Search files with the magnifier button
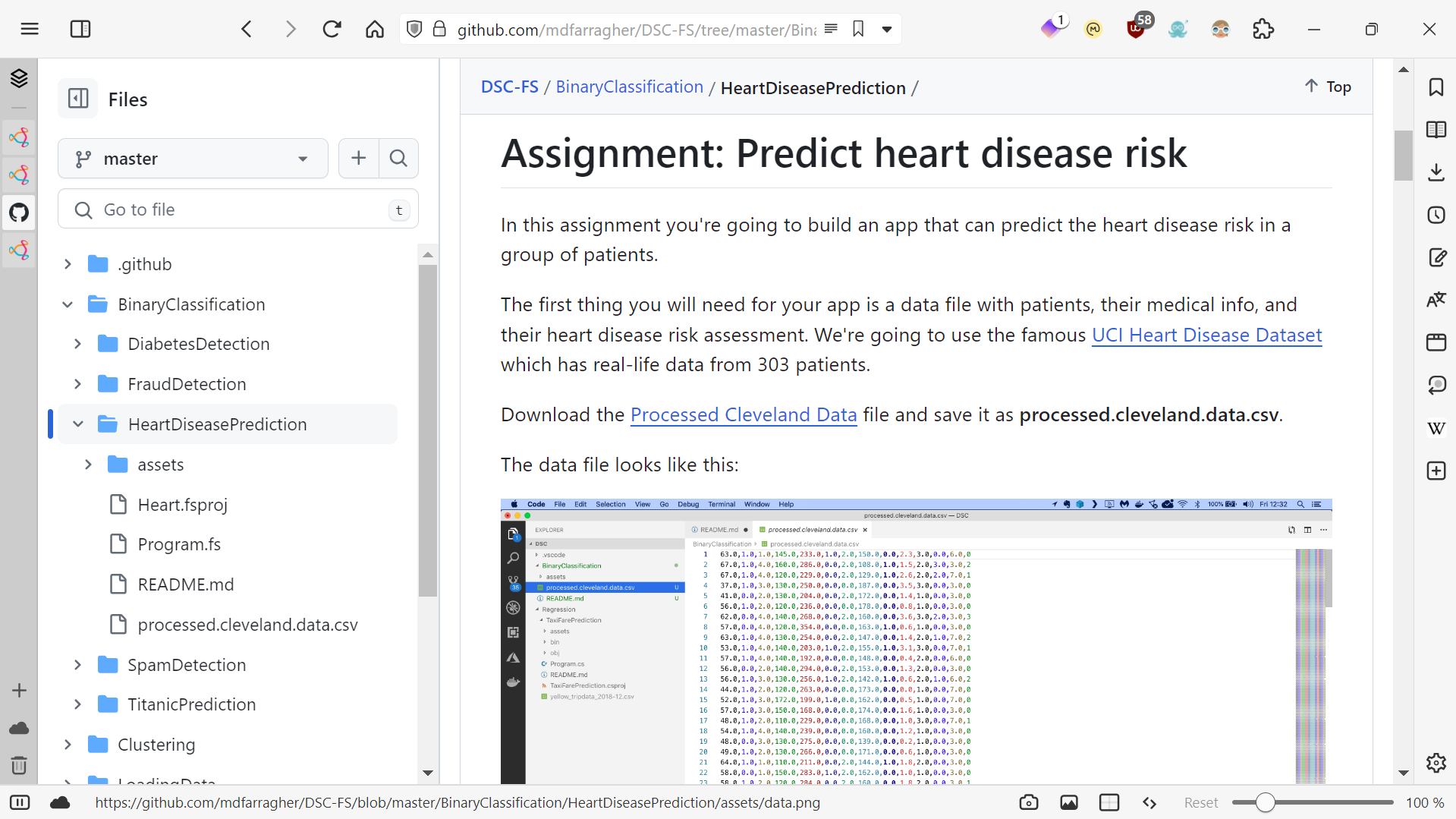The height and width of the screenshot is (819, 1456). tap(398, 158)
